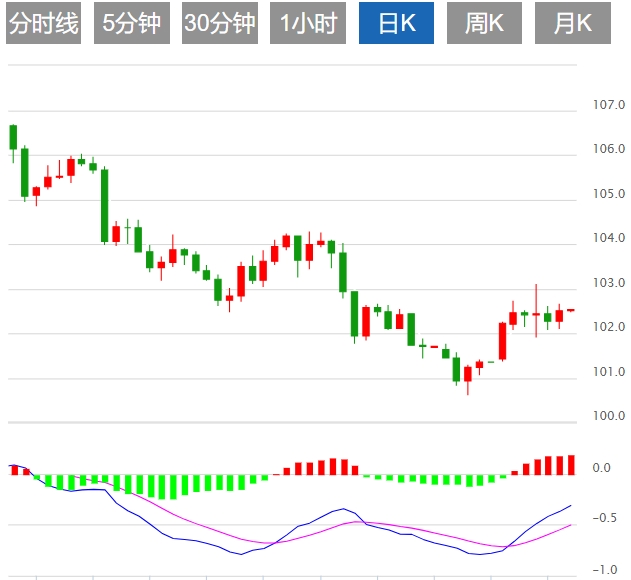Click the blue MACD line at its right end
The width and height of the screenshot is (631, 580).
pyautogui.click(x=570, y=506)
